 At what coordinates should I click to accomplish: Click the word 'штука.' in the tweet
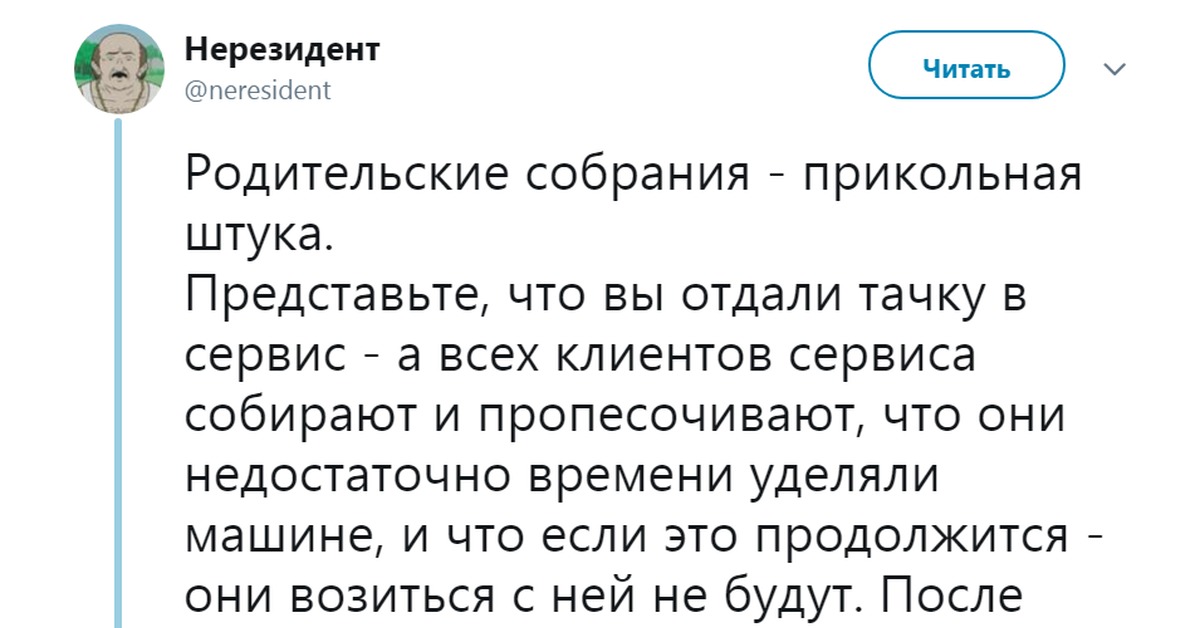point(257,237)
